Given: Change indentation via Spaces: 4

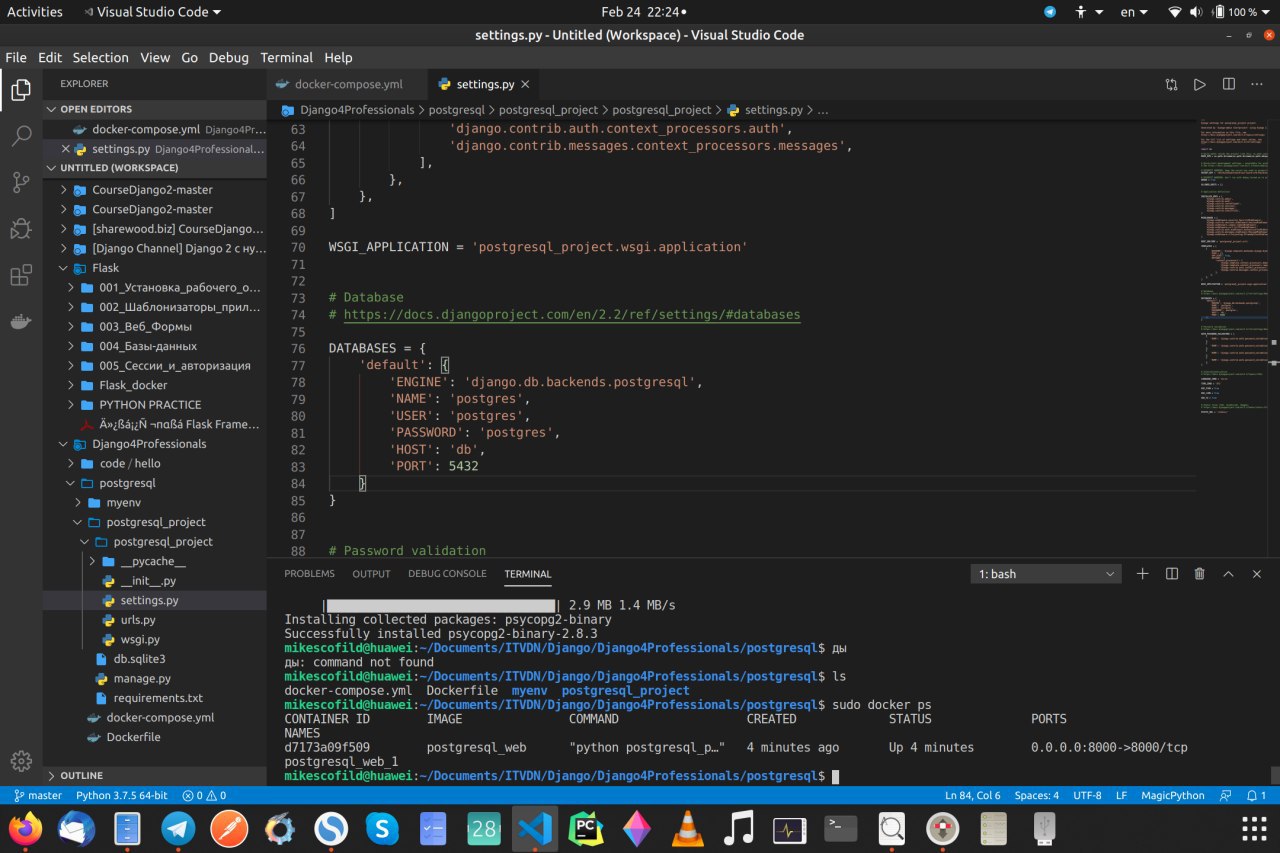Looking at the screenshot, I should [1036, 796].
